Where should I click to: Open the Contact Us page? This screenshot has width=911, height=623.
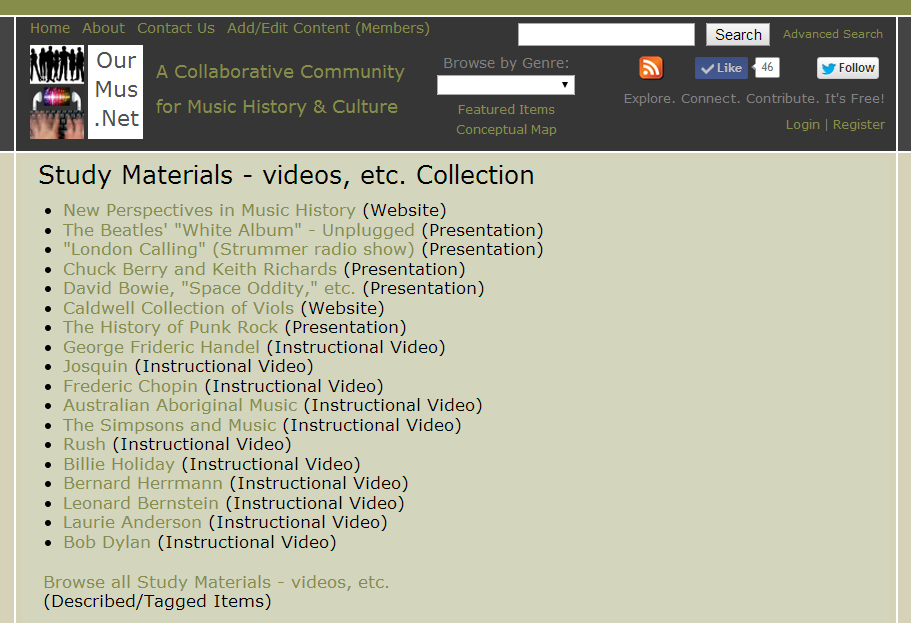coord(176,28)
